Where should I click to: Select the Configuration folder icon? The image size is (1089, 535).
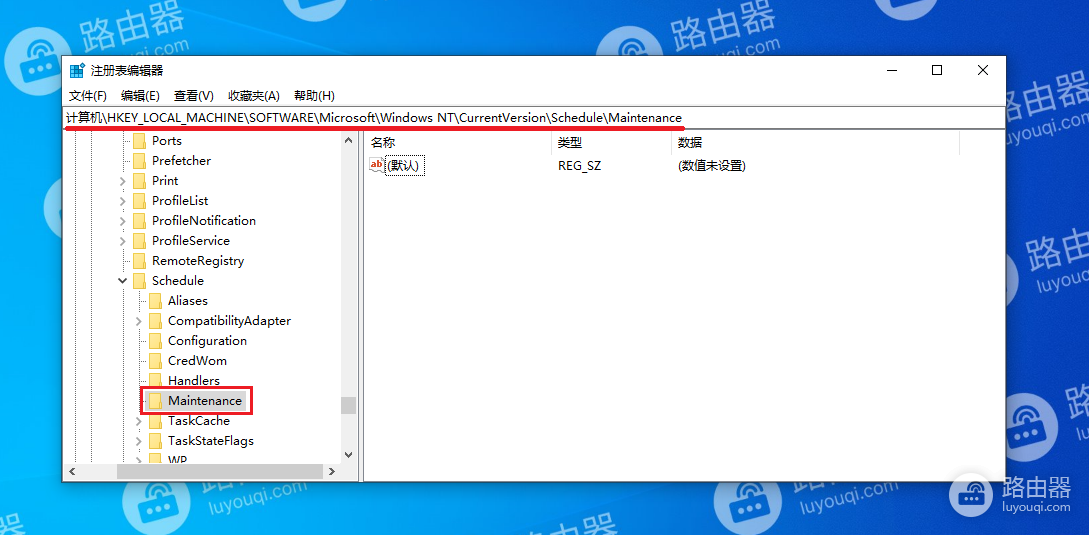pyautogui.click(x=156, y=341)
